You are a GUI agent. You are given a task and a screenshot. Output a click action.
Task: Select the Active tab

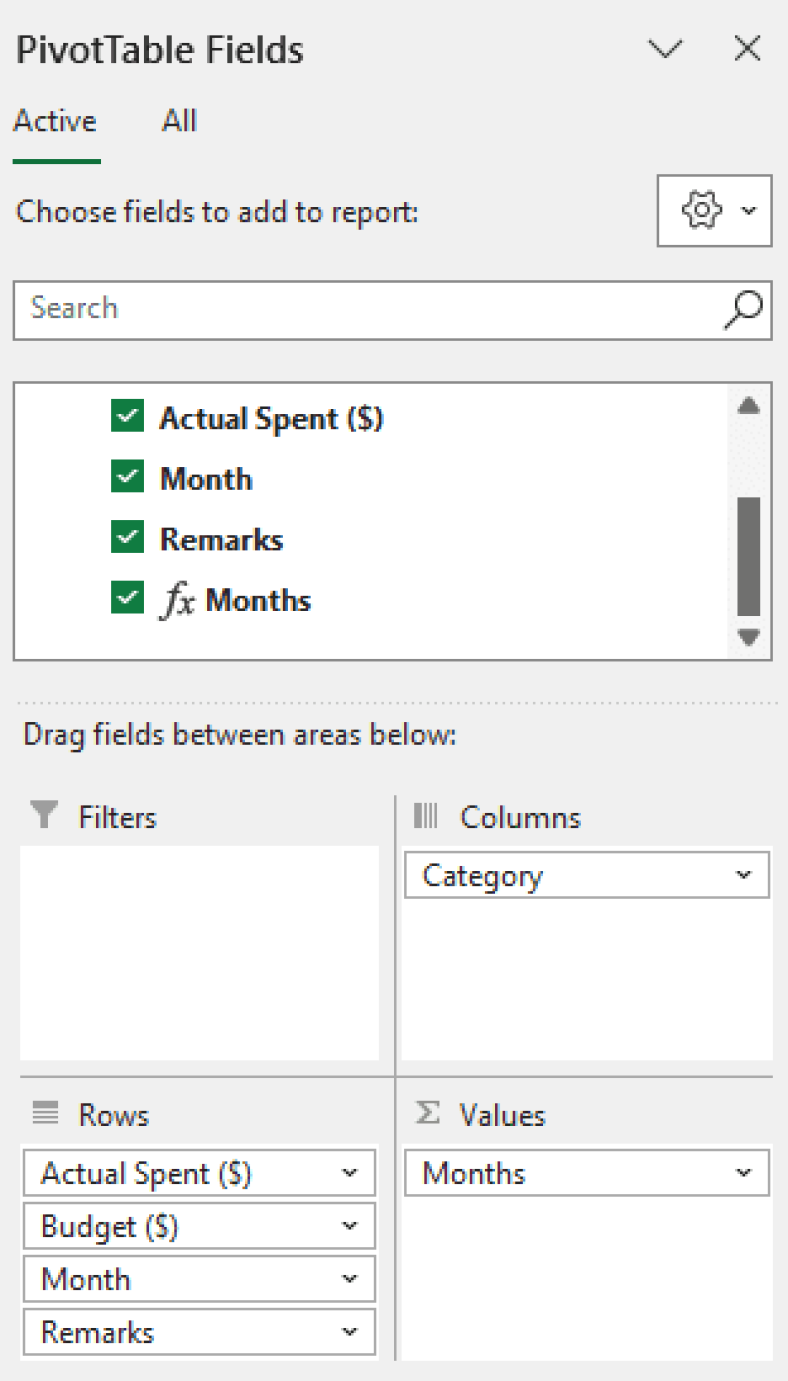click(x=55, y=121)
